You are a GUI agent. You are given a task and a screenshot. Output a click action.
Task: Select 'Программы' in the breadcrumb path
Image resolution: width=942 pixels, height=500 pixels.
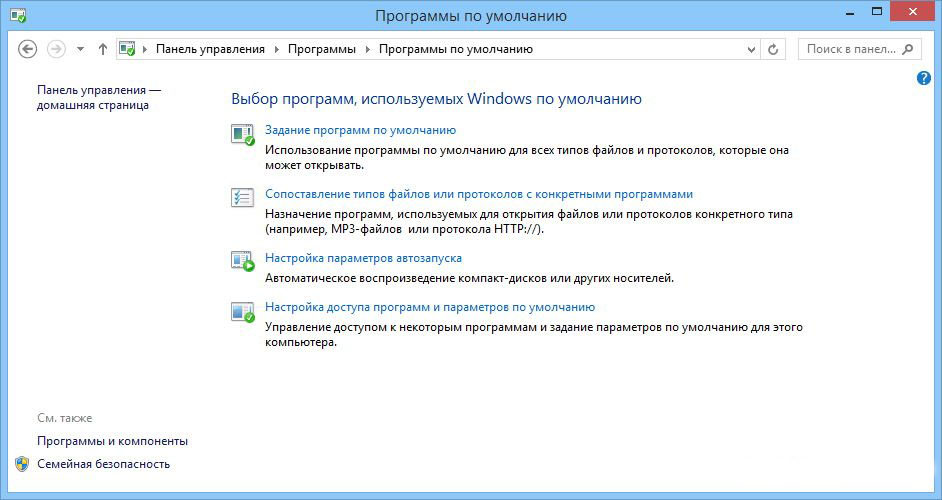tap(321, 49)
